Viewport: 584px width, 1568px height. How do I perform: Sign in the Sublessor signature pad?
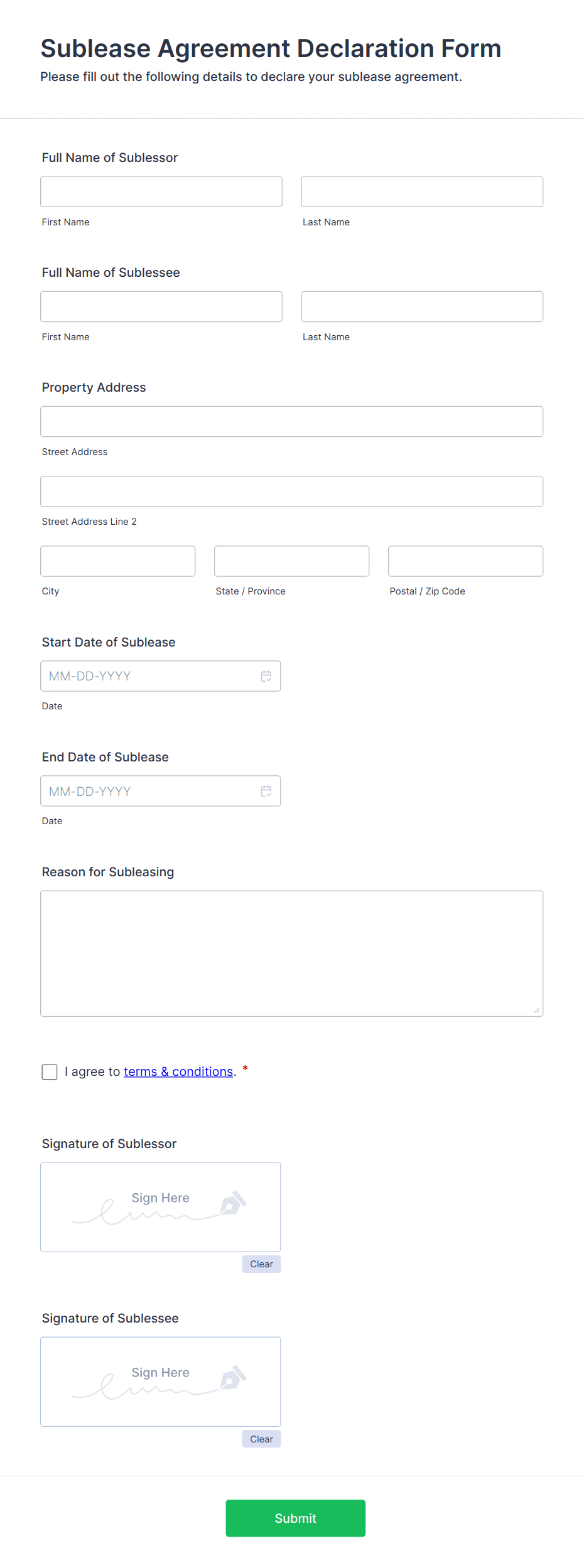[x=160, y=1206]
